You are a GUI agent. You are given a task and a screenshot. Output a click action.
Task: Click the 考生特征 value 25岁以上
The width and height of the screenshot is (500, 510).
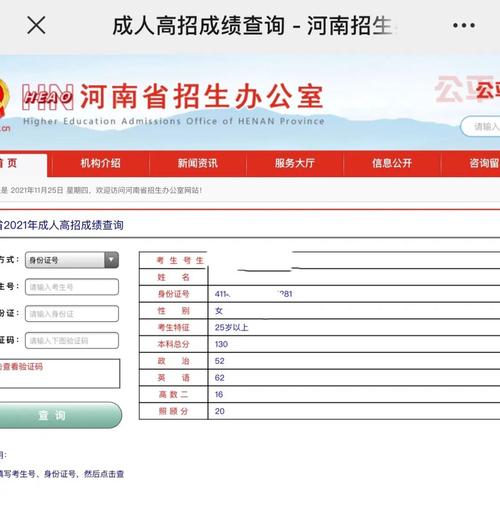click(232, 328)
